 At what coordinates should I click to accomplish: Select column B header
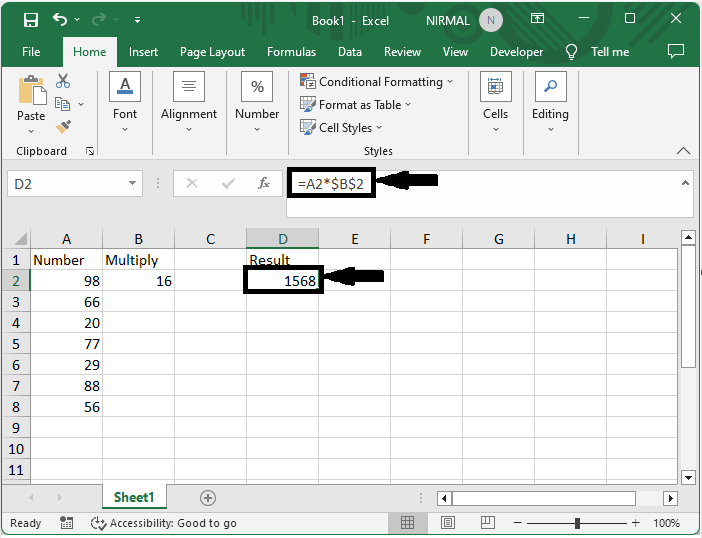click(x=138, y=239)
